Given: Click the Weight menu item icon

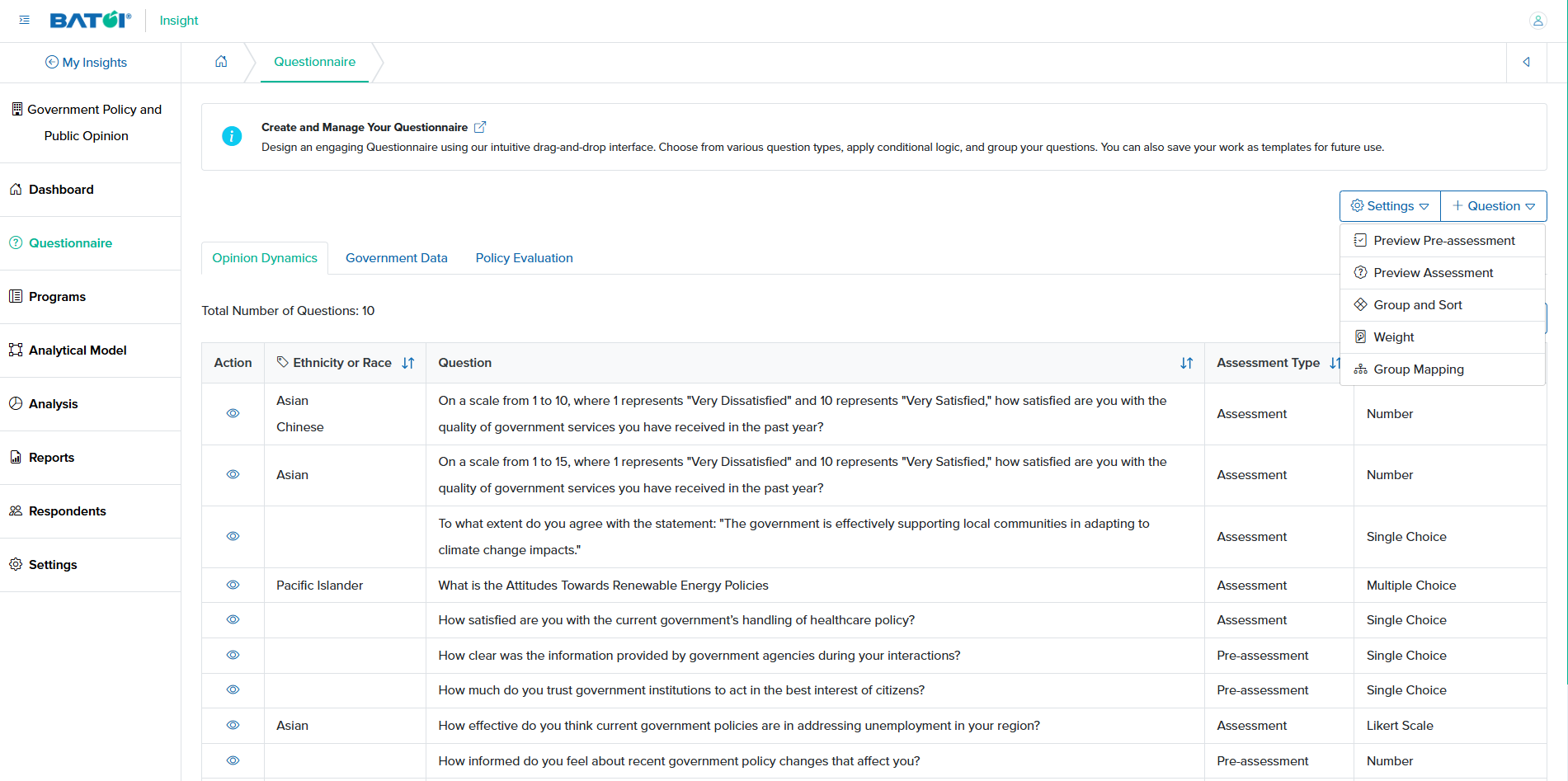Looking at the screenshot, I should pos(1361,336).
